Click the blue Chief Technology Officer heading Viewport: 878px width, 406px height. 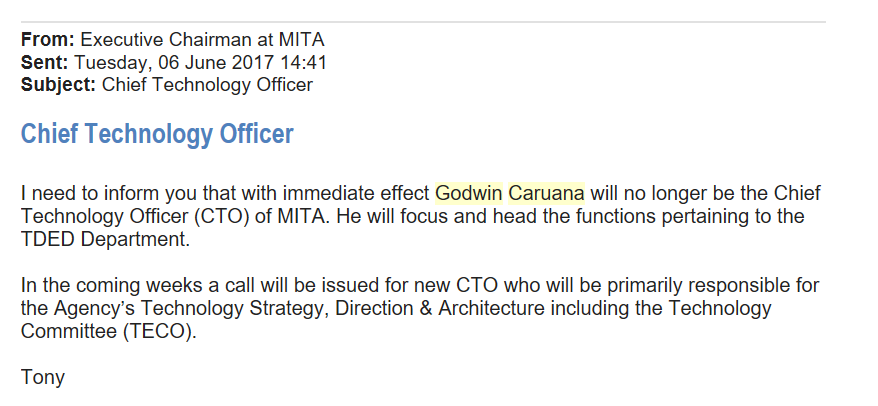point(157,134)
